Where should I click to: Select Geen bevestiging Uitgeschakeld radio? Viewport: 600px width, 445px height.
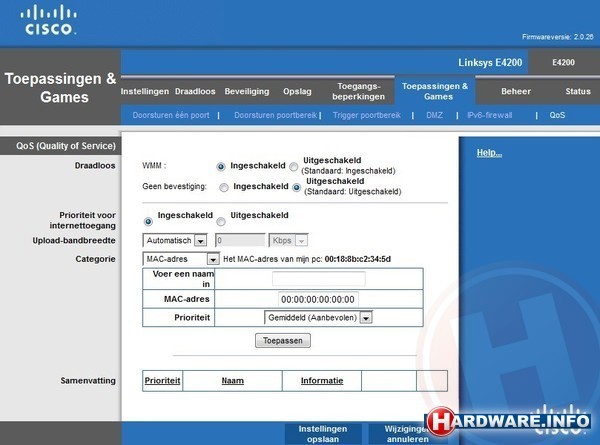pyautogui.click(x=297, y=187)
